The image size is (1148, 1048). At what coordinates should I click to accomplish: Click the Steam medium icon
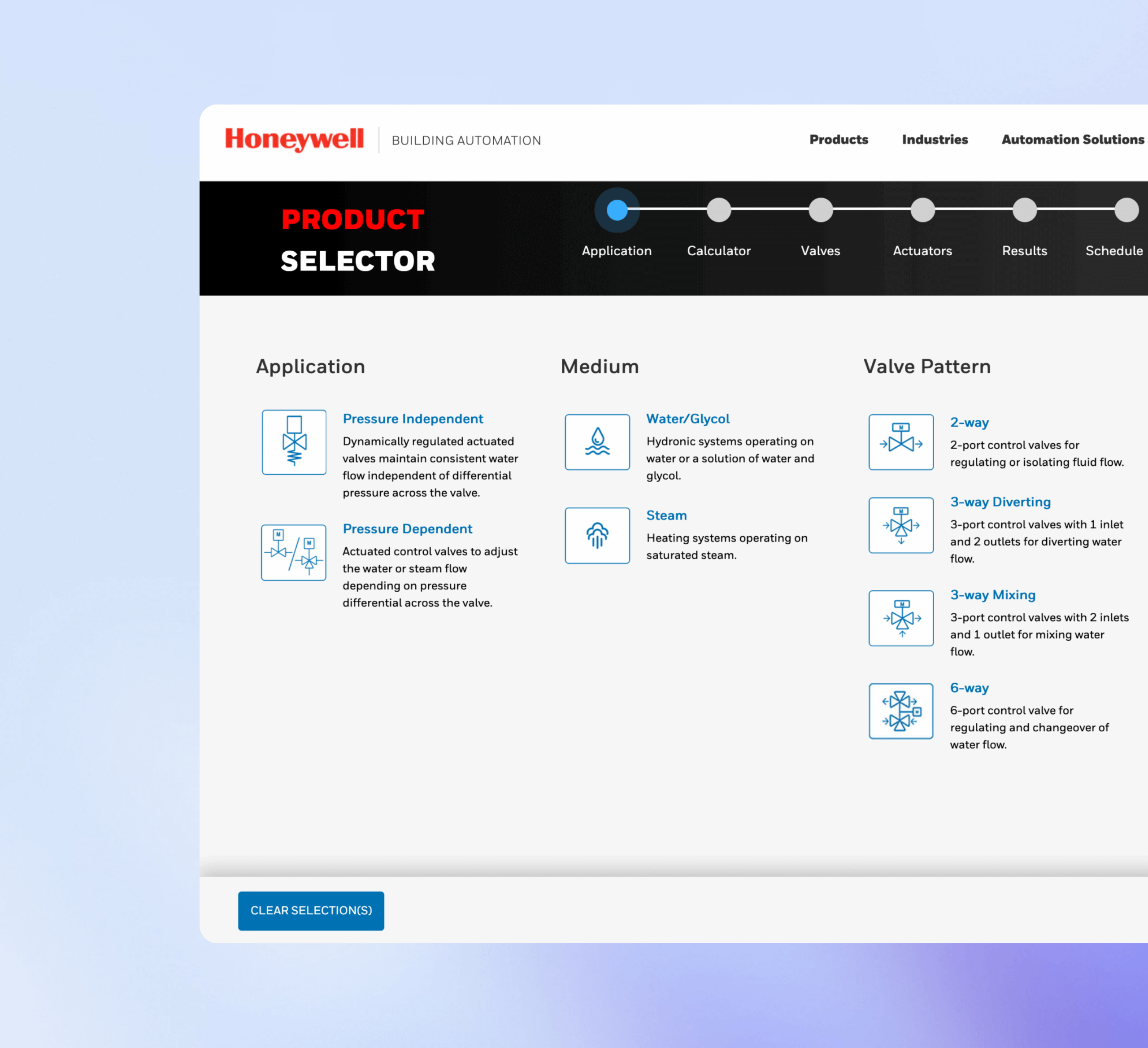597,535
